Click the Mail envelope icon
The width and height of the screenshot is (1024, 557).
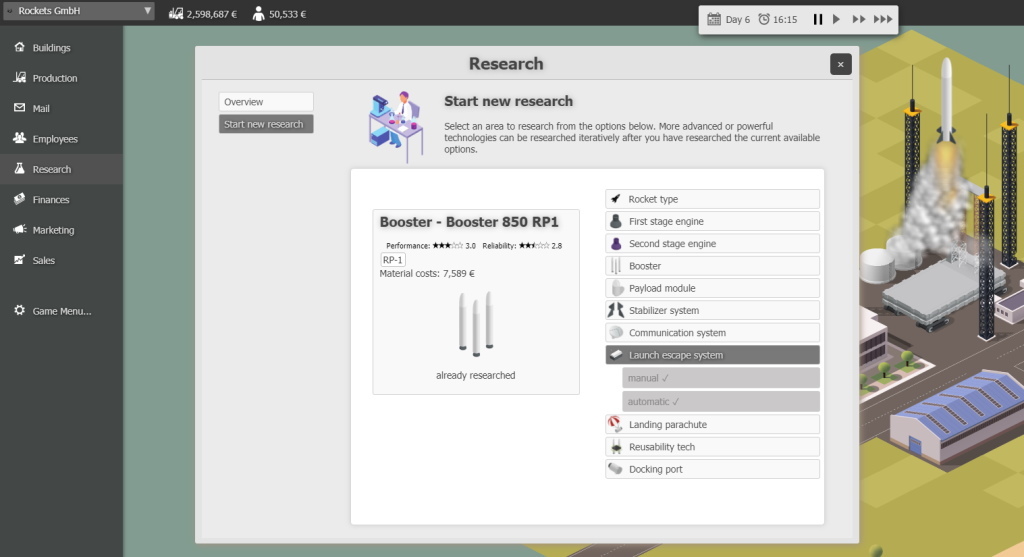click(x=19, y=108)
